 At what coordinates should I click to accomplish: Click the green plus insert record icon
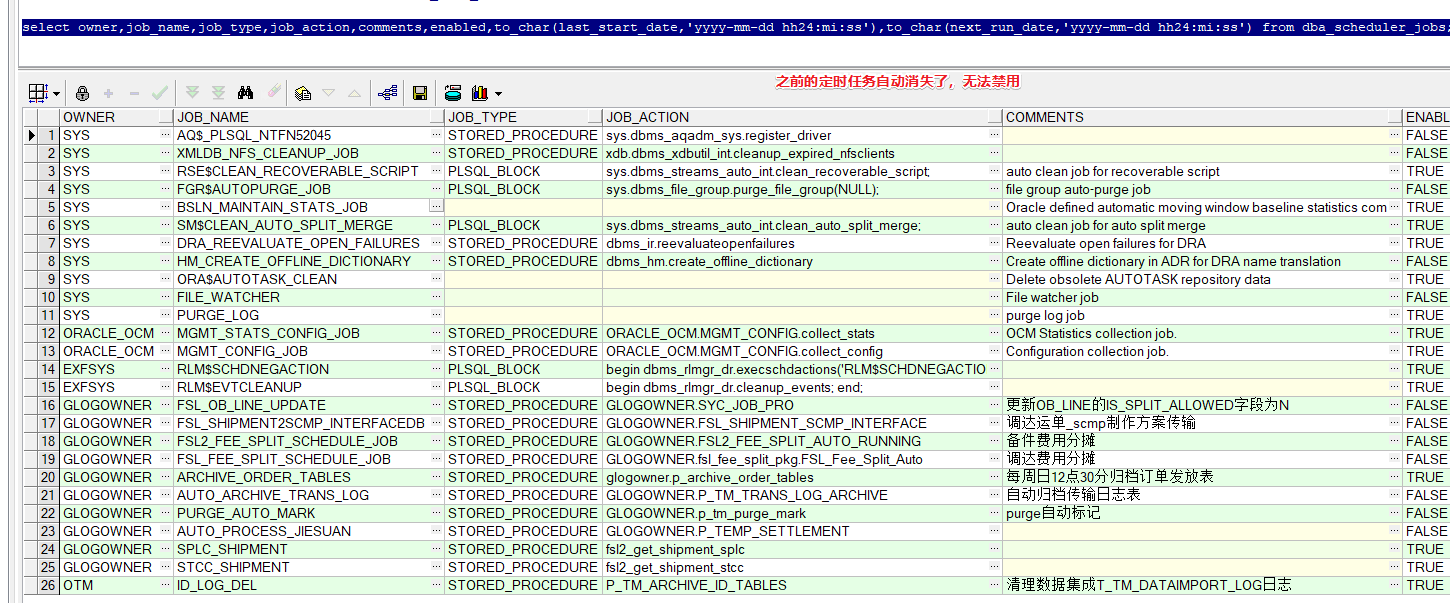tap(109, 93)
